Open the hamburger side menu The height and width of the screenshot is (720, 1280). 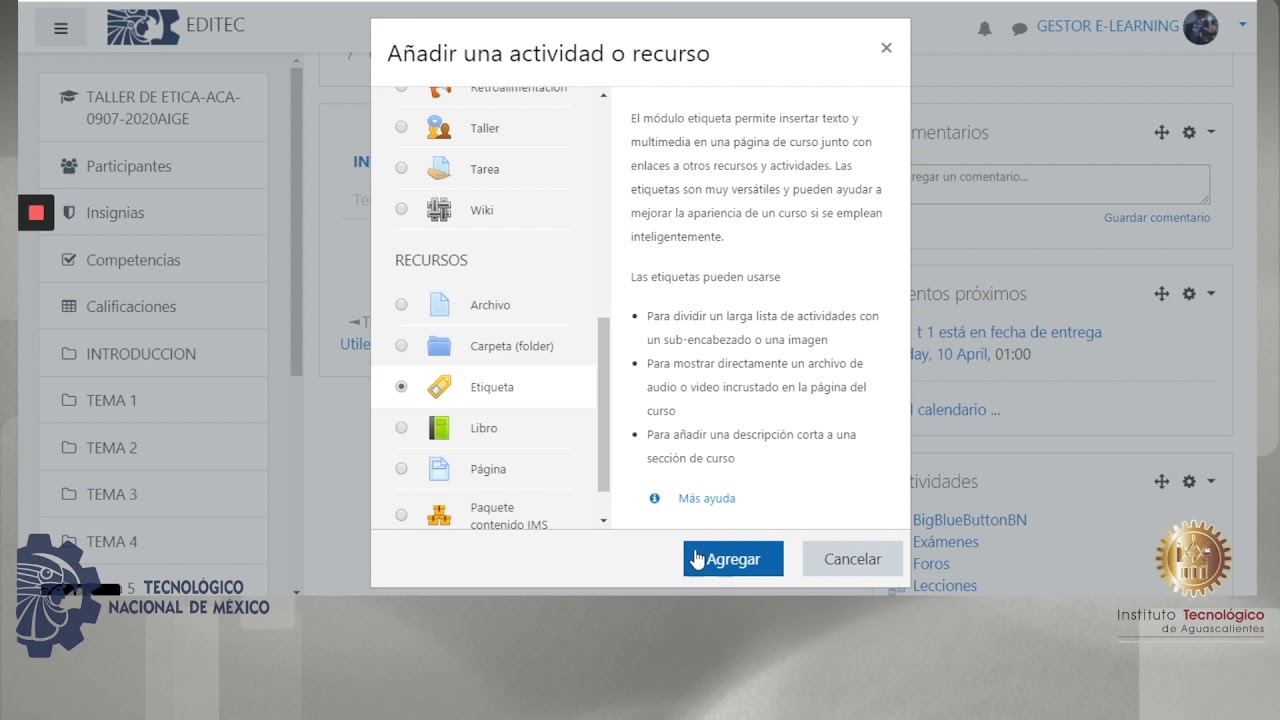tap(61, 28)
